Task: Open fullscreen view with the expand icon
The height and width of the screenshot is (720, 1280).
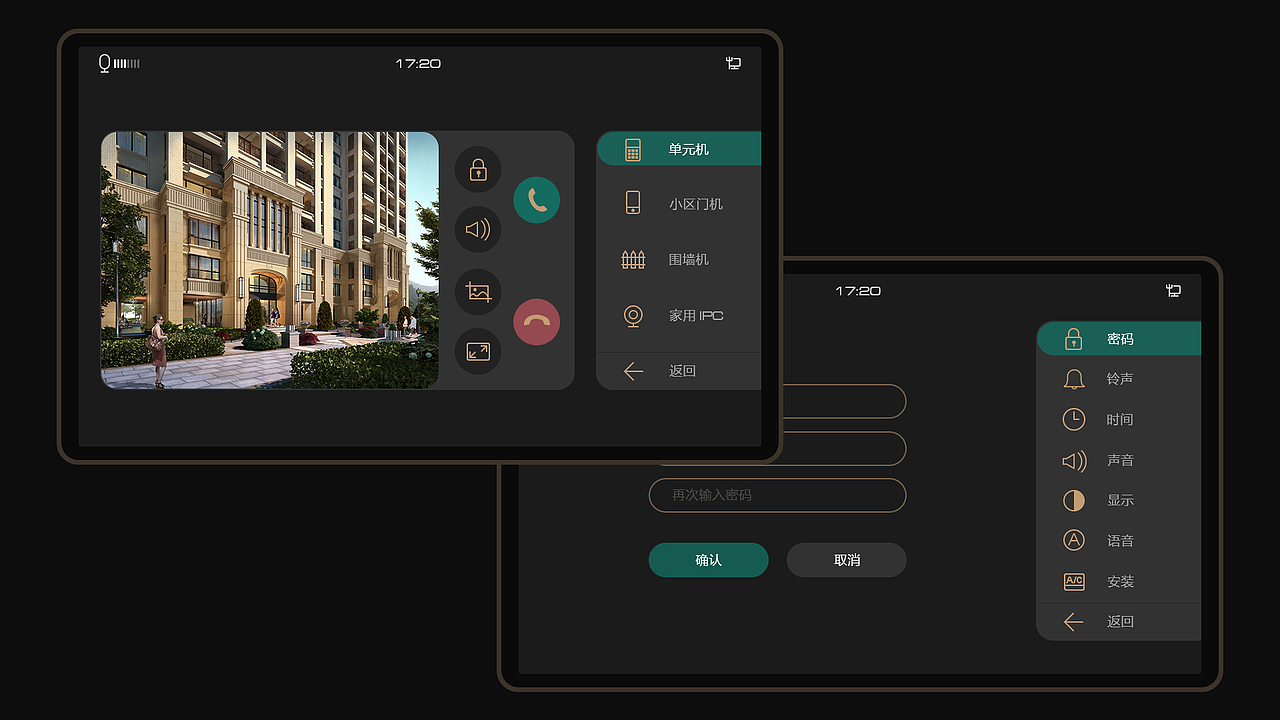Action: [x=478, y=351]
